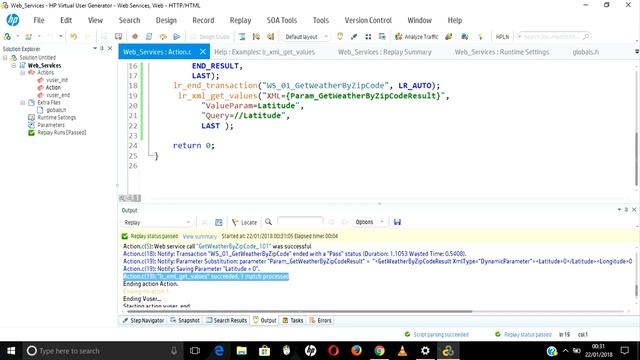Click the first icon right of Analyze Traffic
640x360 pixels.
tap(449, 37)
